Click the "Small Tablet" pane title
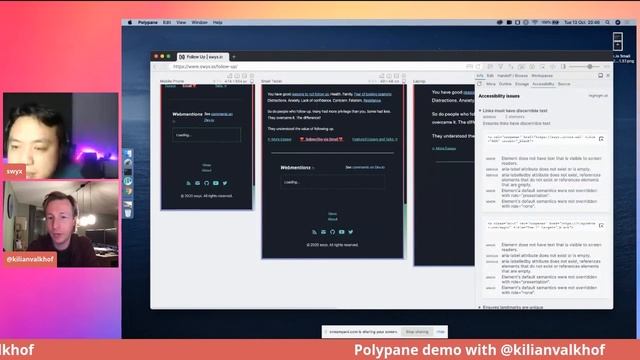 (x=271, y=81)
